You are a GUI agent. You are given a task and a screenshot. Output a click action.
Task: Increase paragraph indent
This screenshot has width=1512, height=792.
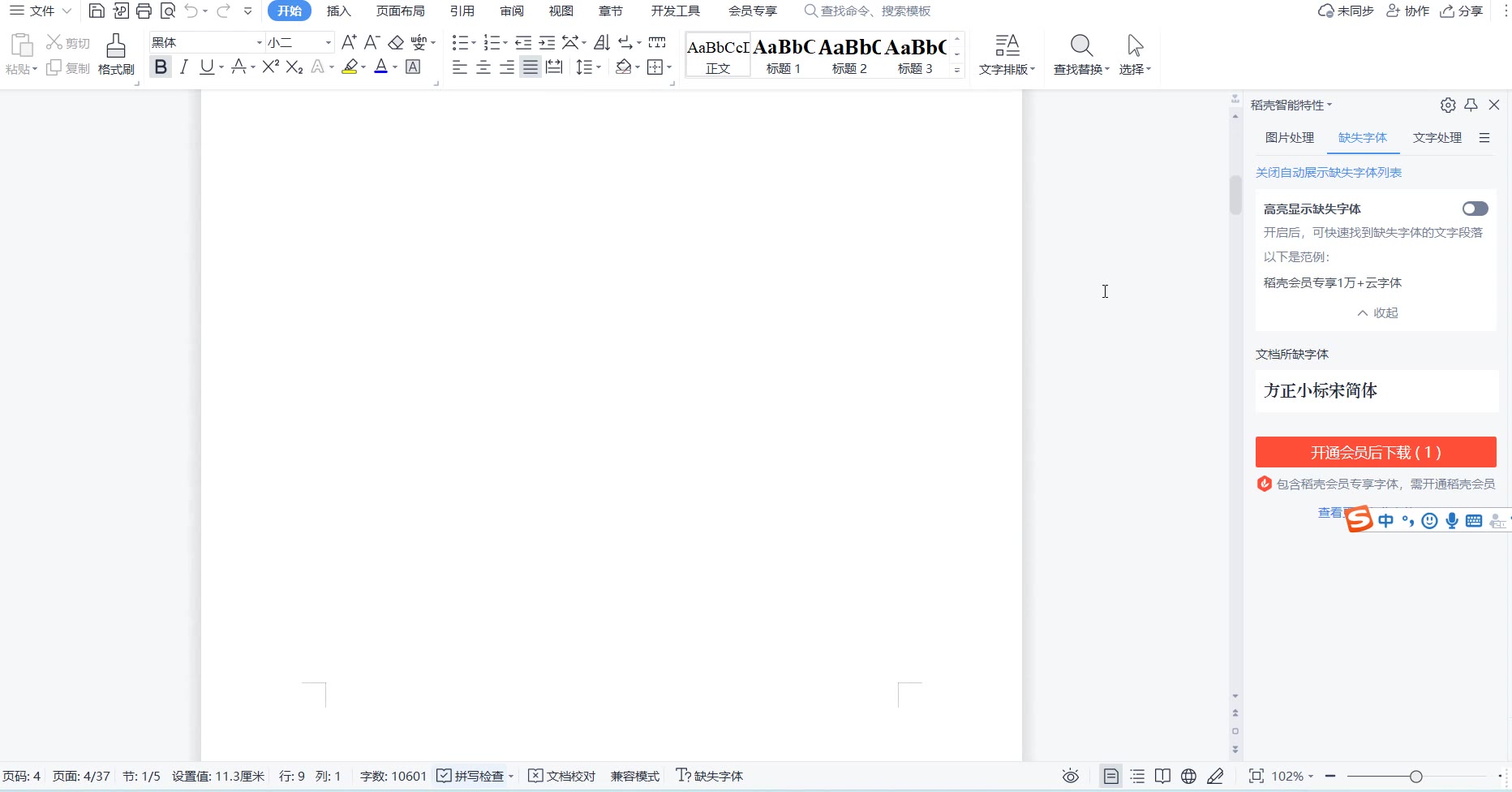click(x=548, y=42)
